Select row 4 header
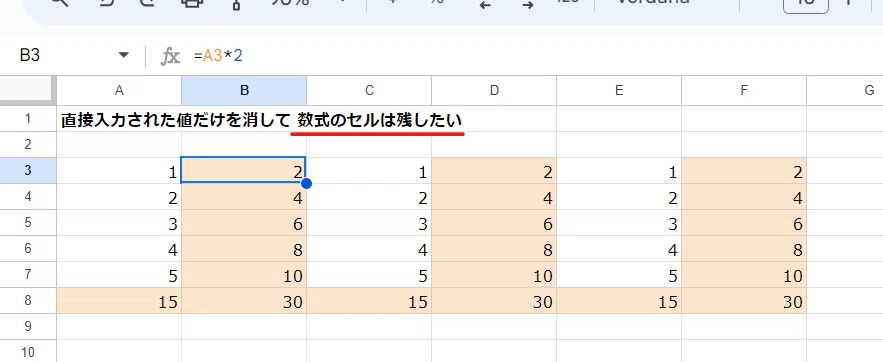 (28, 196)
